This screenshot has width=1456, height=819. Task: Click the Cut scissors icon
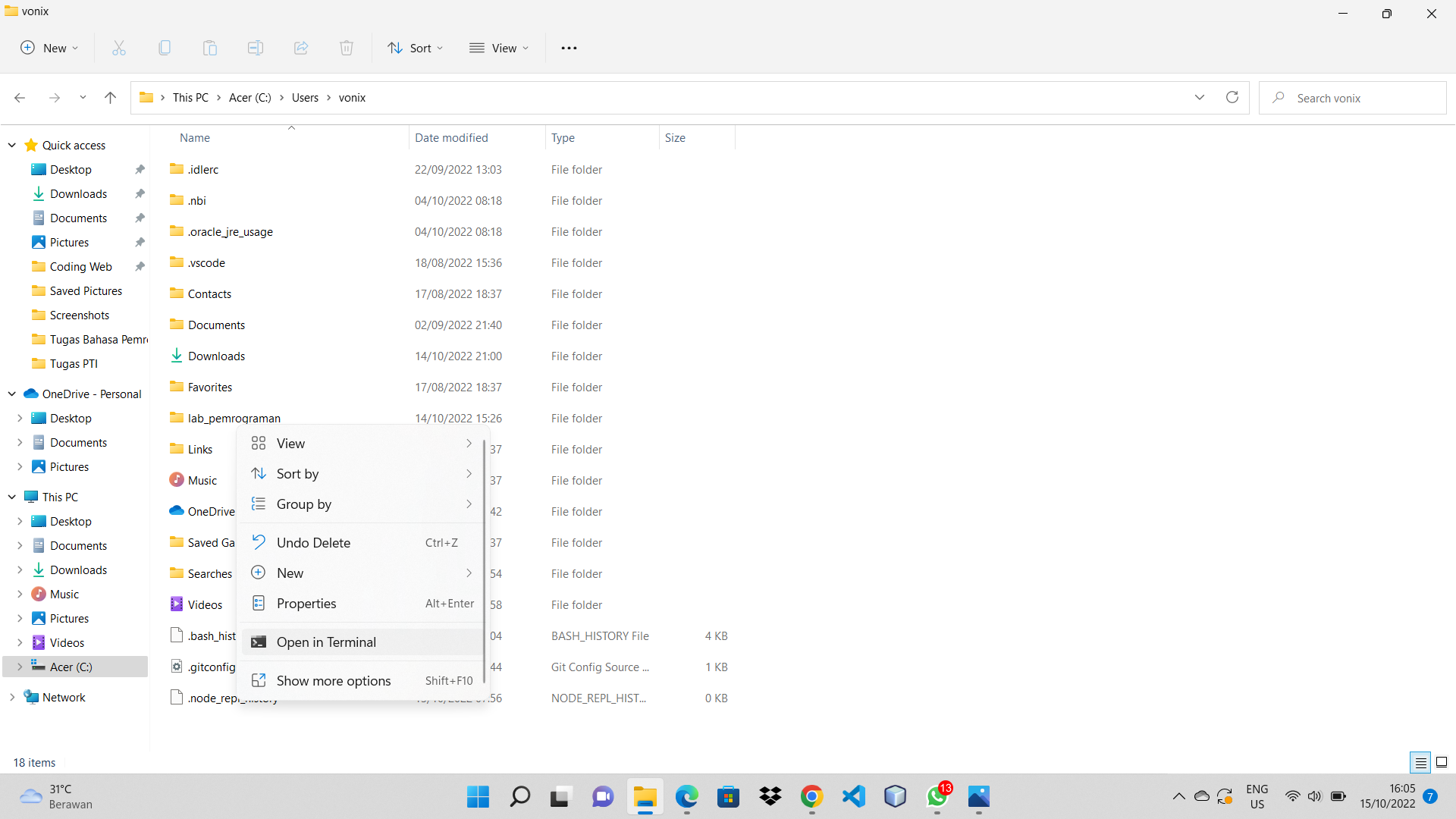[119, 48]
